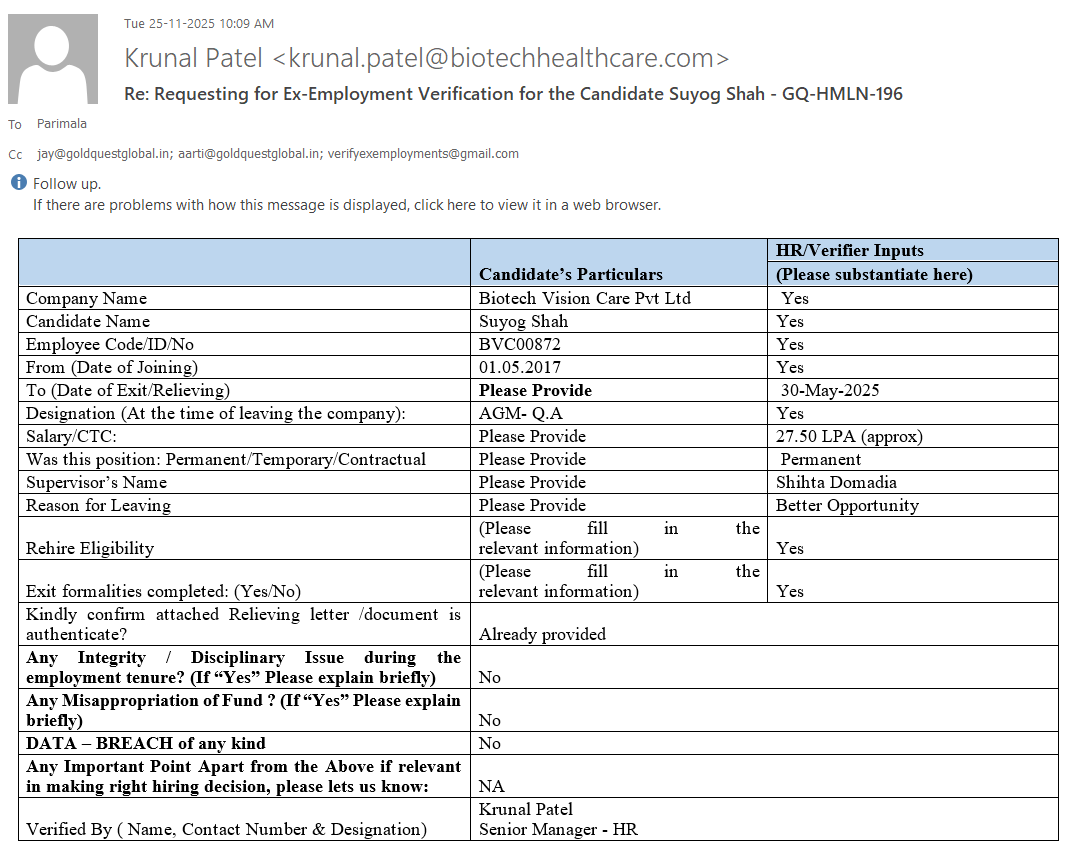
Task: Click the NA answer cell
Action: pos(492,786)
